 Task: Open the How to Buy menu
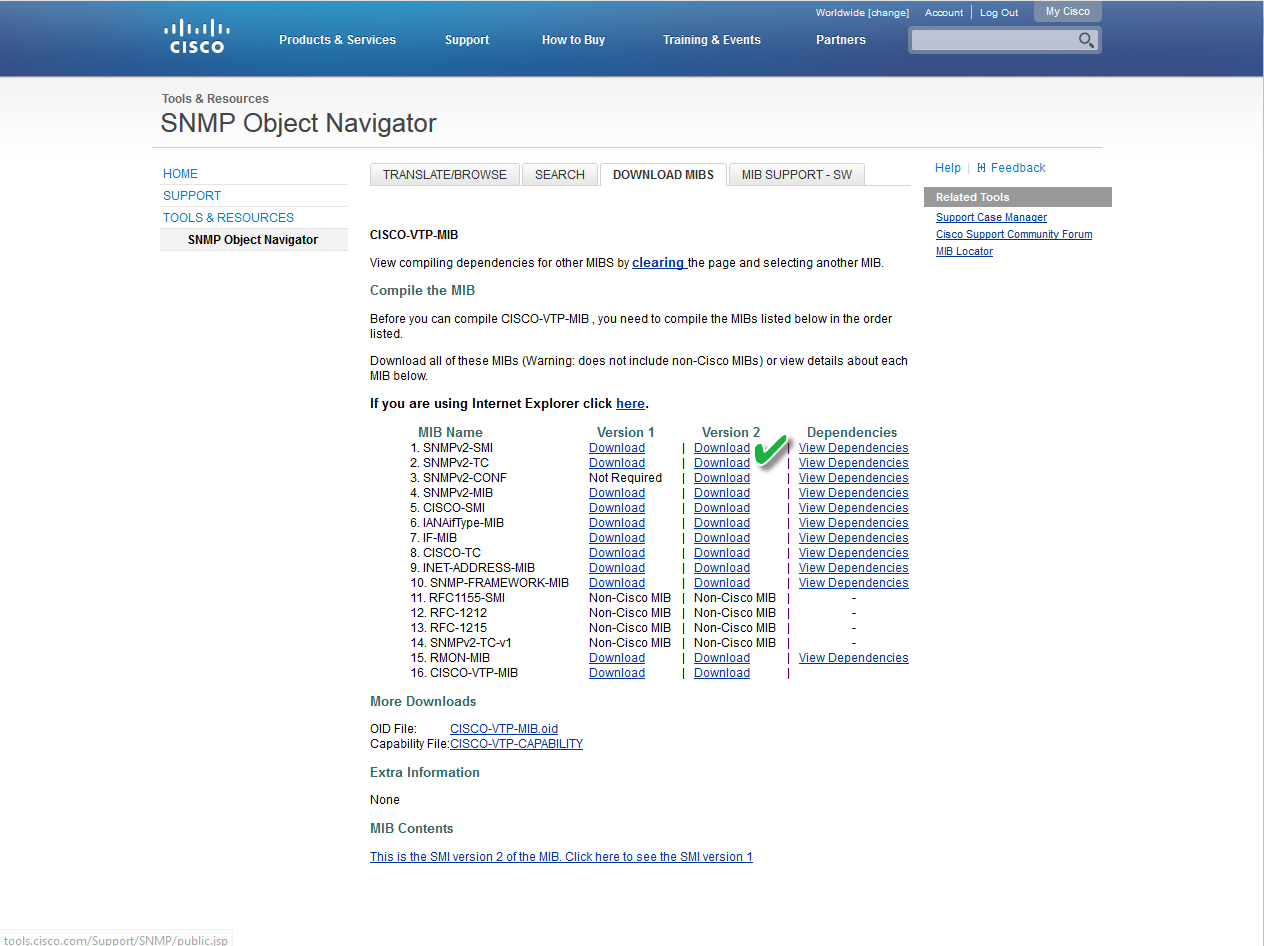point(573,40)
